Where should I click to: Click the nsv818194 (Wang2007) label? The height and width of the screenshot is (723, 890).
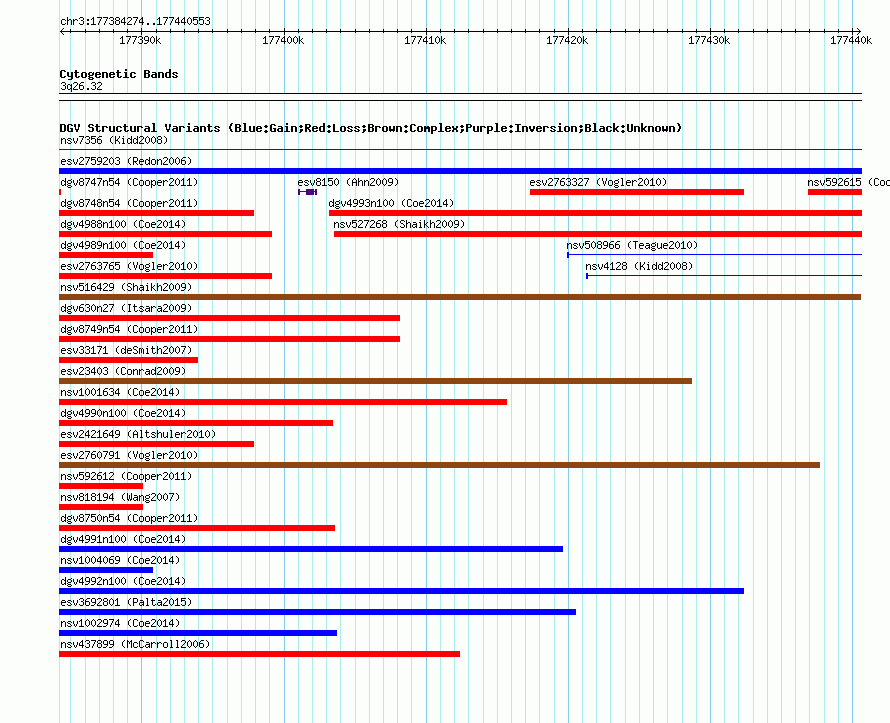pyautogui.click(x=120, y=497)
